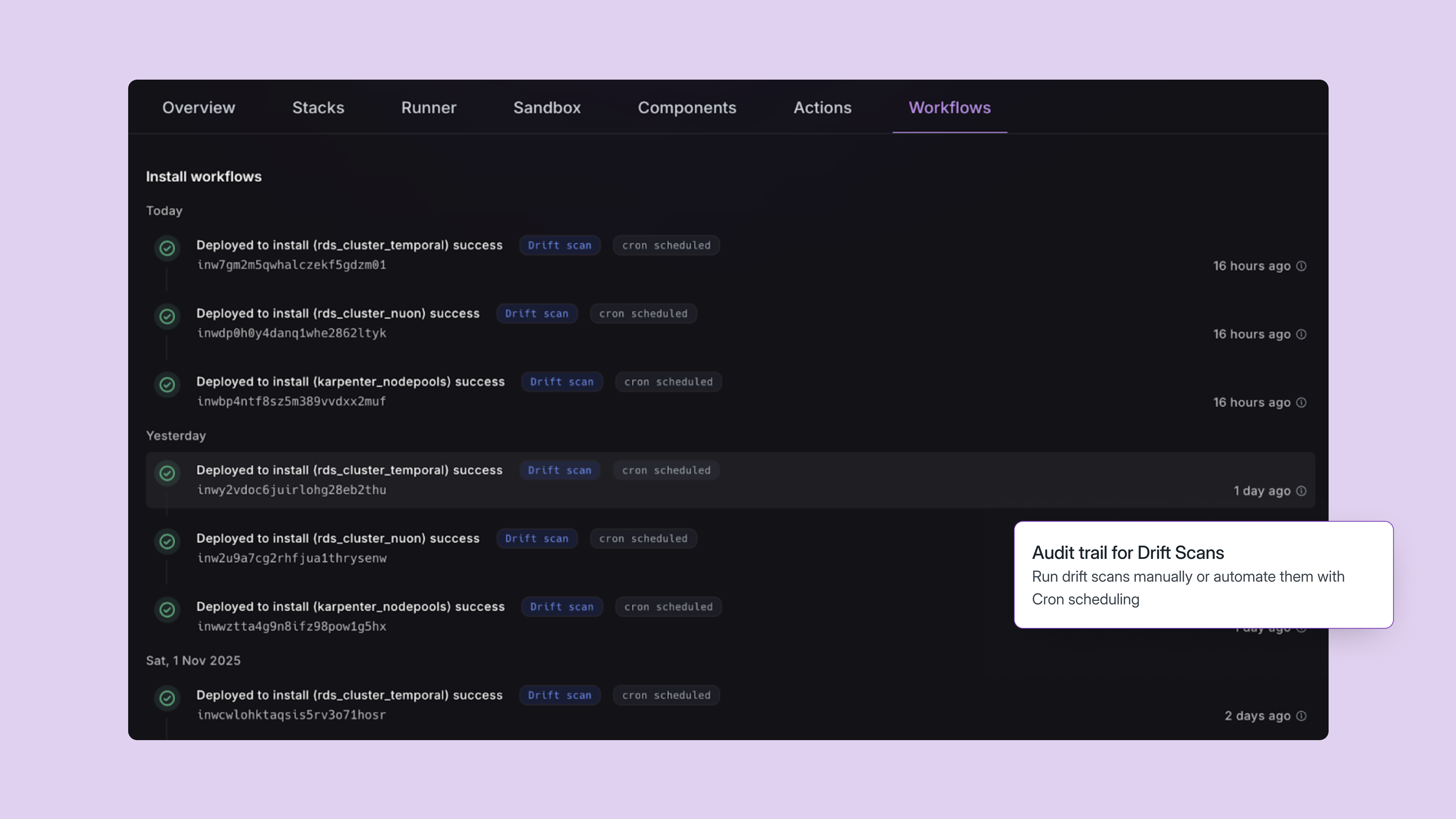
Task: Click workflow ID inwwztta4g9n8ifz98pow1g5hx
Action: [292, 627]
